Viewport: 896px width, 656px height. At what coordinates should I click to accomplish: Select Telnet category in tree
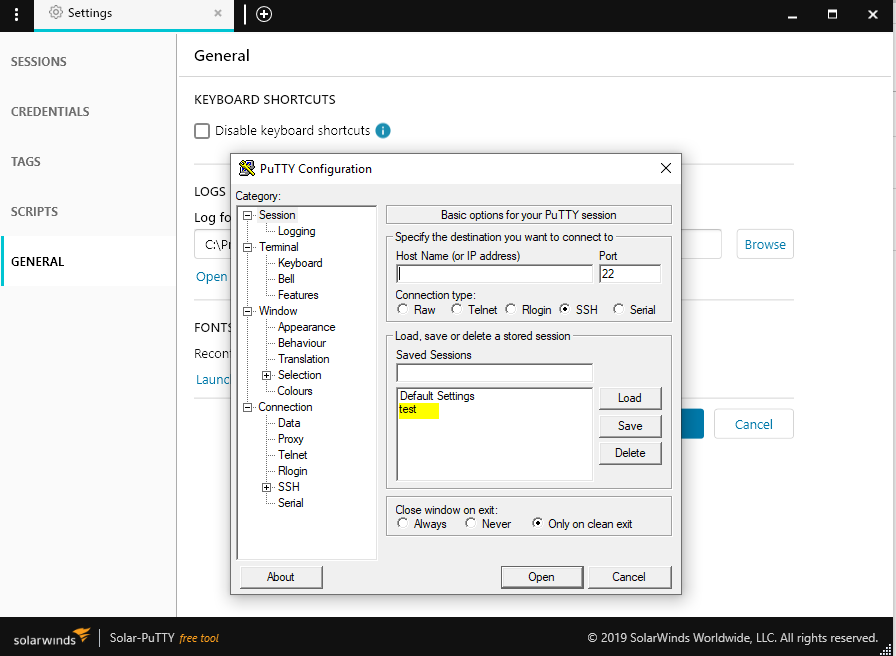pyautogui.click(x=293, y=455)
